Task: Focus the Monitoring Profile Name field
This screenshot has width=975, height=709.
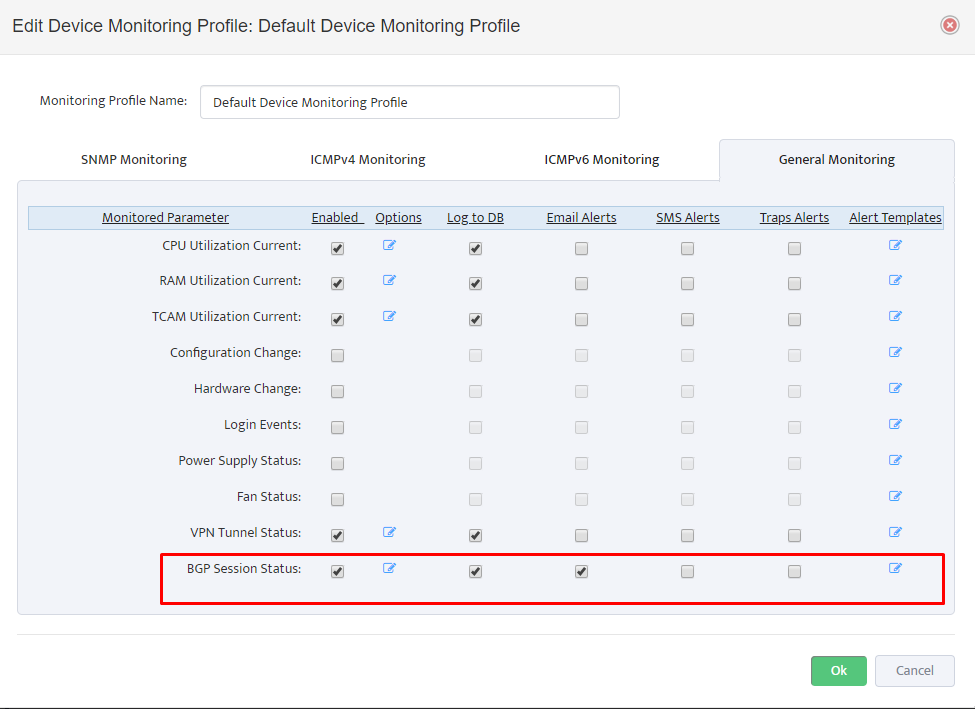Action: pos(410,102)
